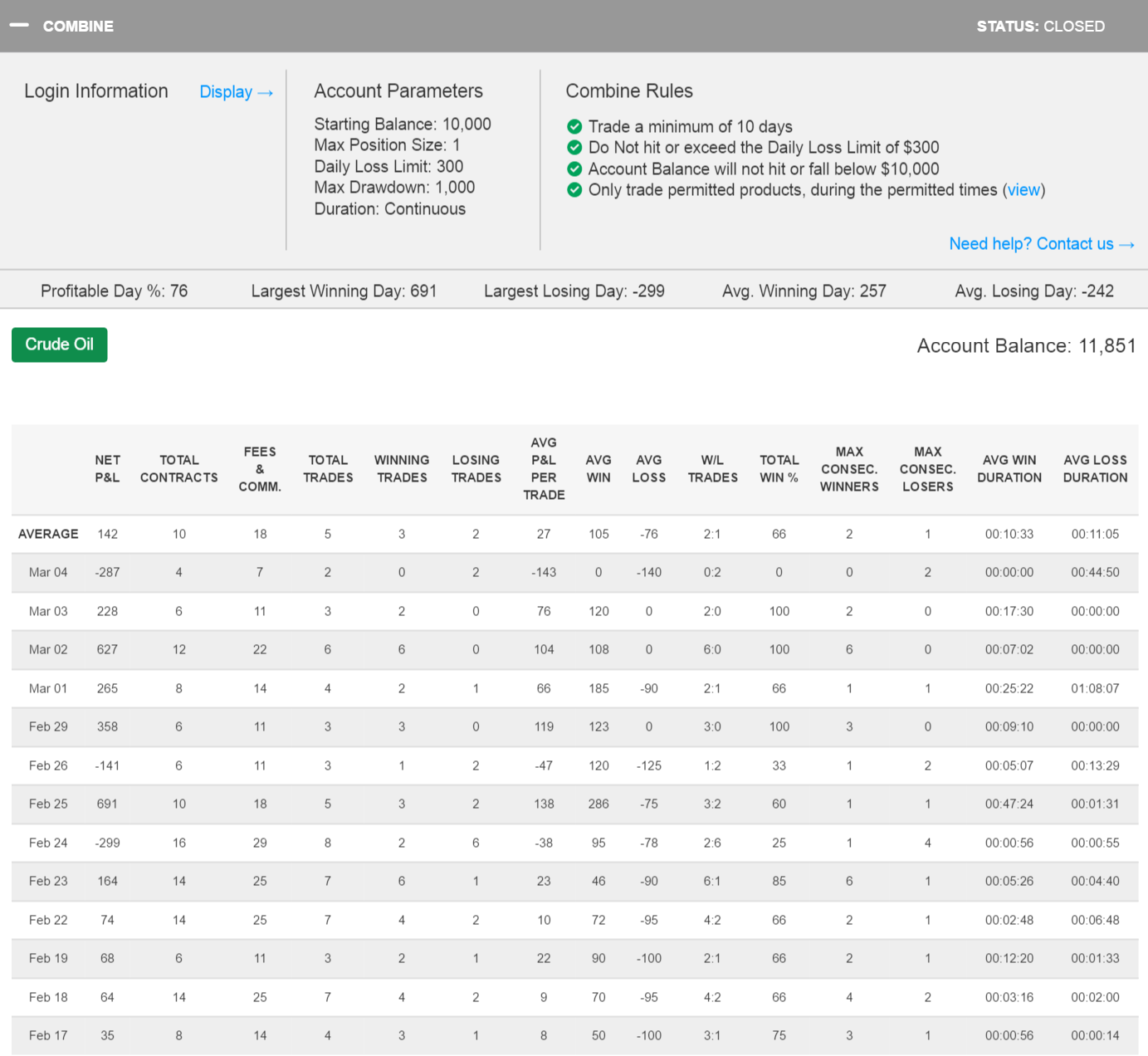The image size is (1148, 1056).
Task: Collapse the Combine section with minus icon
Action: point(19,26)
